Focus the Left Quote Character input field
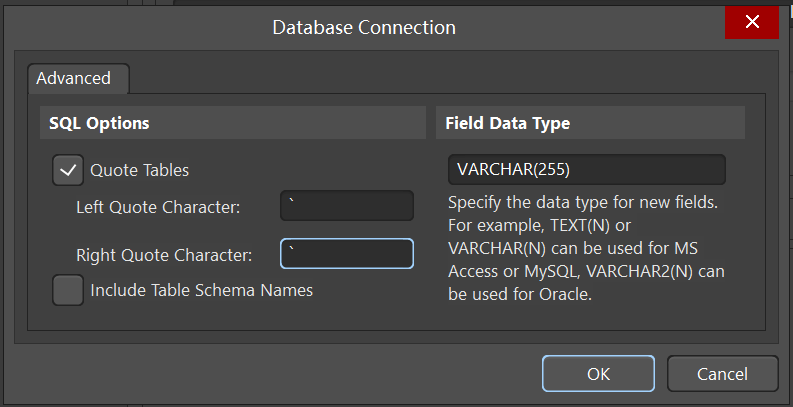The height and width of the screenshot is (407, 793). point(347,205)
